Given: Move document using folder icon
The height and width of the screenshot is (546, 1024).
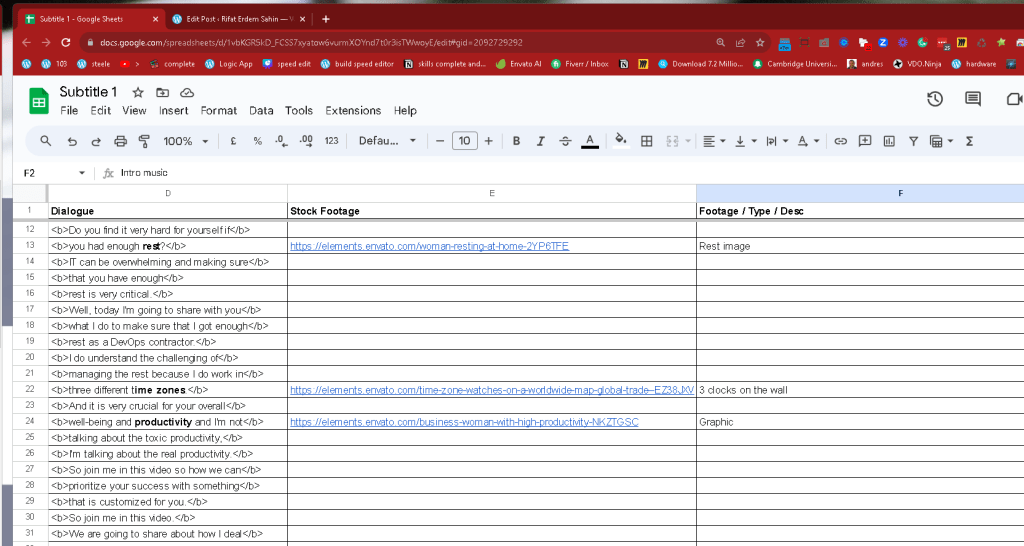Looking at the screenshot, I should pyautogui.click(x=162, y=93).
